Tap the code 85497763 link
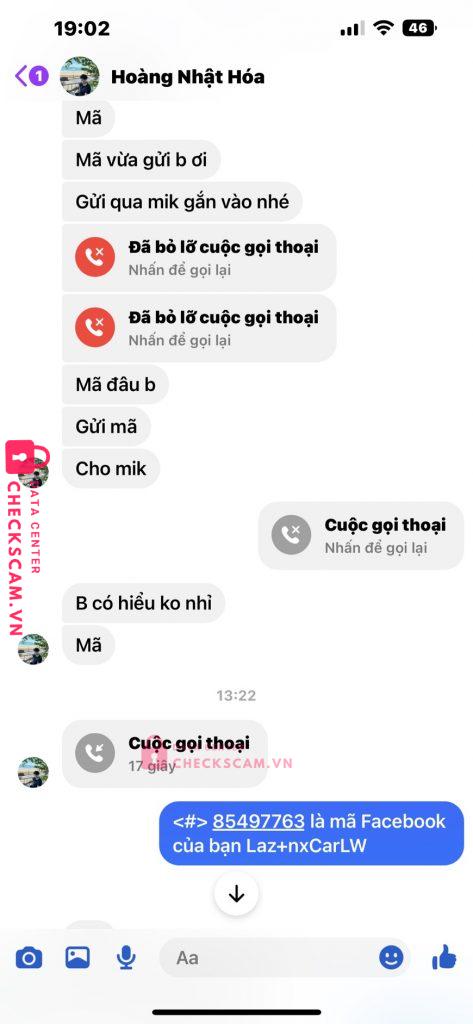The image size is (473, 1024). (259, 821)
